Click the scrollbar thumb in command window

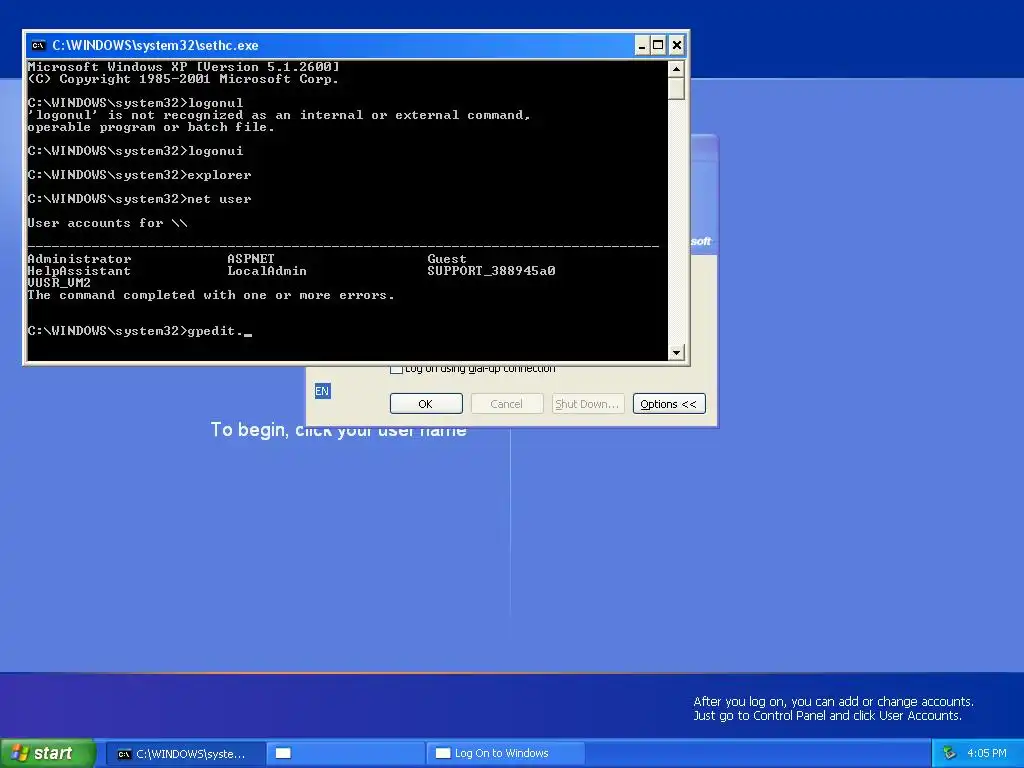[x=676, y=88]
